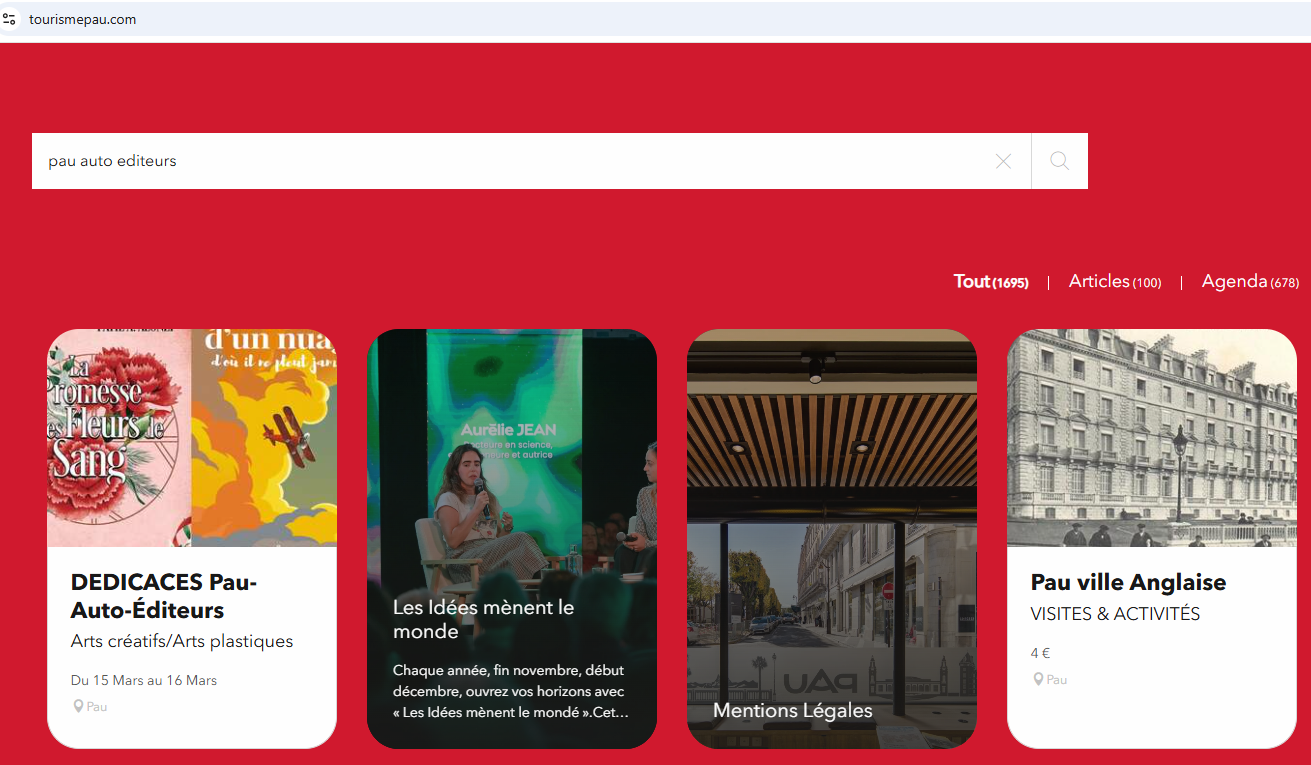Viewport: 1311px width, 765px height.
Task: Click the historic building photo thumbnail
Action: click(x=1151, y=438)
